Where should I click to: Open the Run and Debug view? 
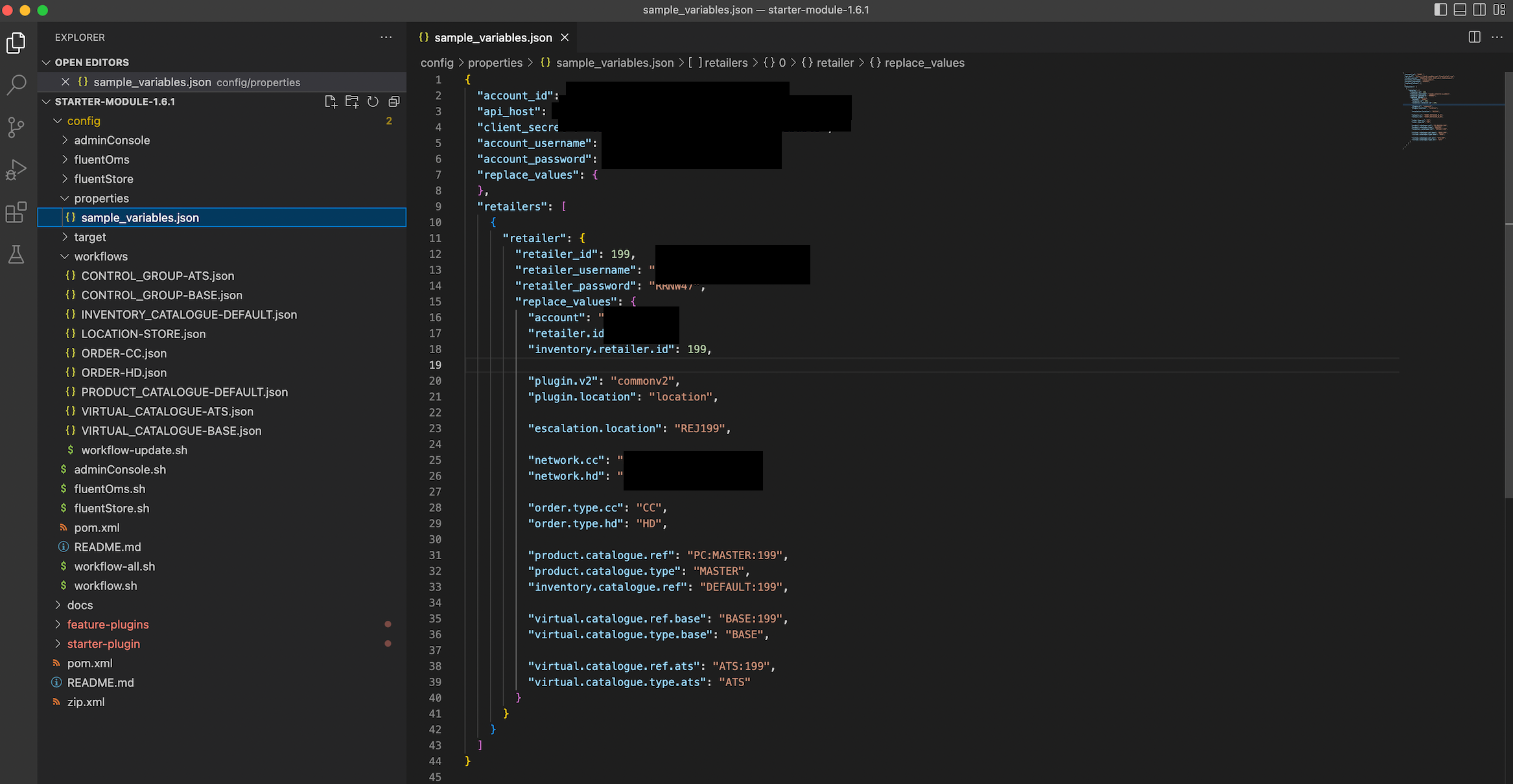(16, 170)
